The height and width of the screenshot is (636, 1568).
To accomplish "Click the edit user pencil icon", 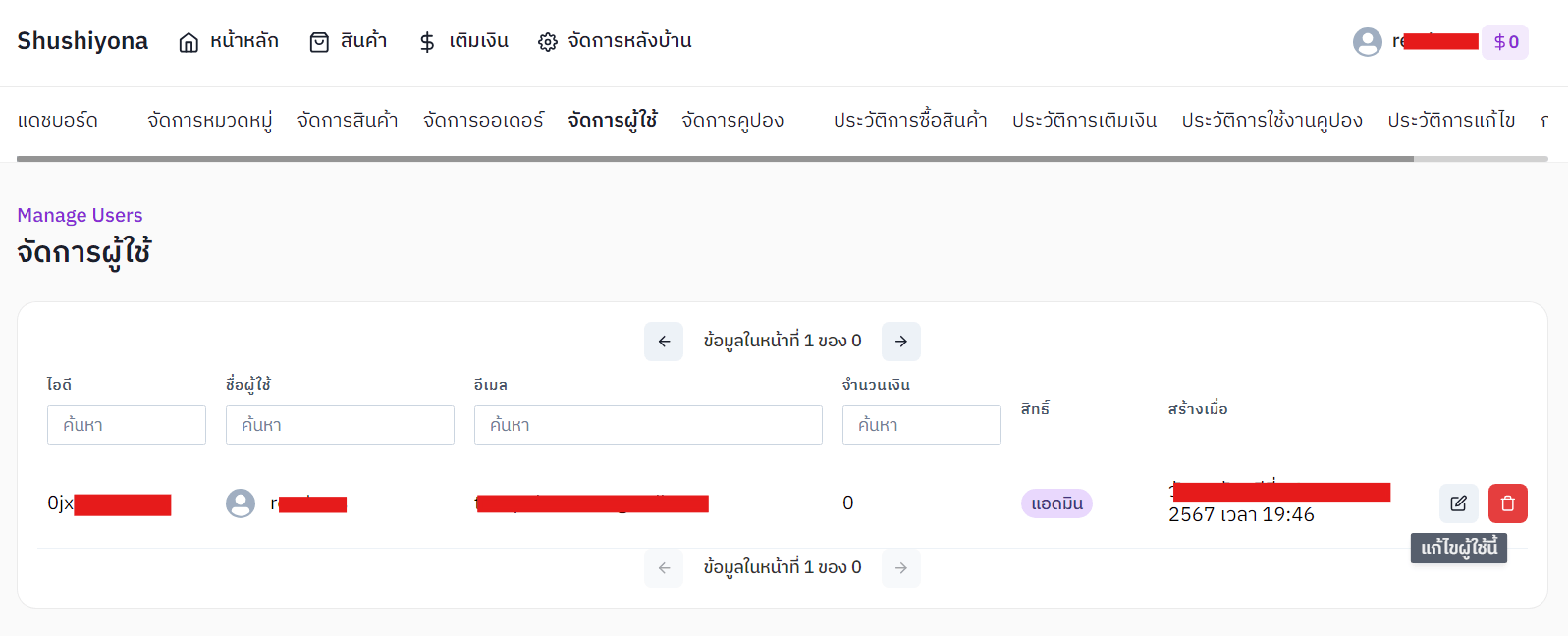I will click(1458, 503).
